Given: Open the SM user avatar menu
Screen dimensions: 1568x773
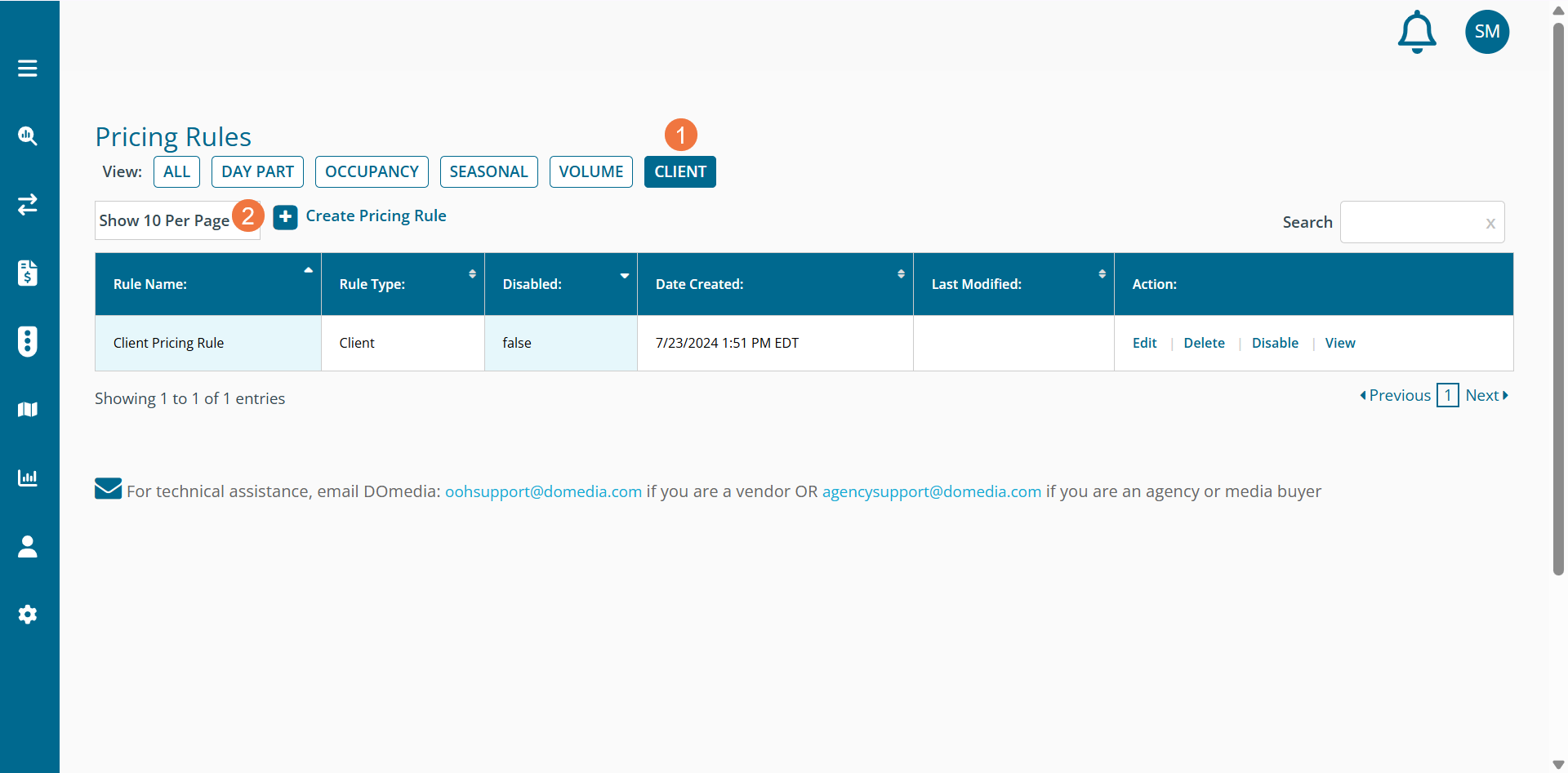Looking at the screenshot, I should coord(1486,32).
